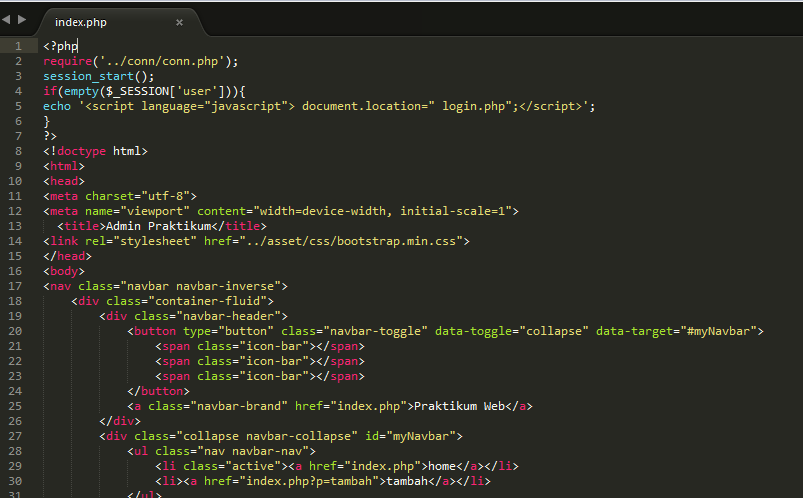This screenshot has width=803, height=498.
Task: Click the "navbar-toggle" class value
Action: pyautogui.click(x=375, y=331)
